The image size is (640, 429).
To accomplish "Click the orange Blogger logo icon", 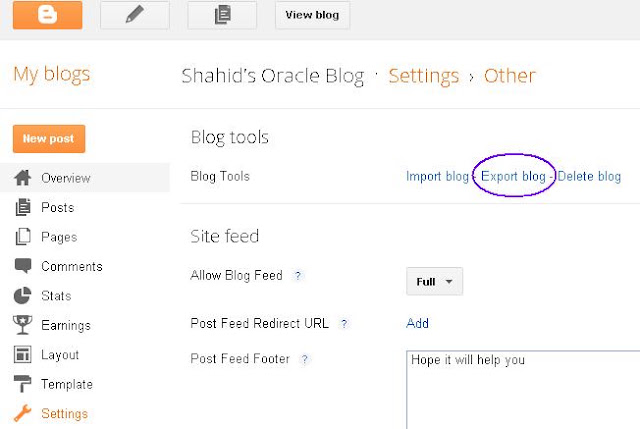I will (x=47, y=15).
